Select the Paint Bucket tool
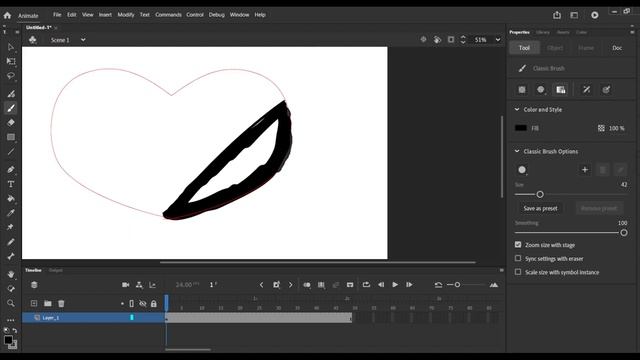Screen dimensions: 640x360 (11, 198)
